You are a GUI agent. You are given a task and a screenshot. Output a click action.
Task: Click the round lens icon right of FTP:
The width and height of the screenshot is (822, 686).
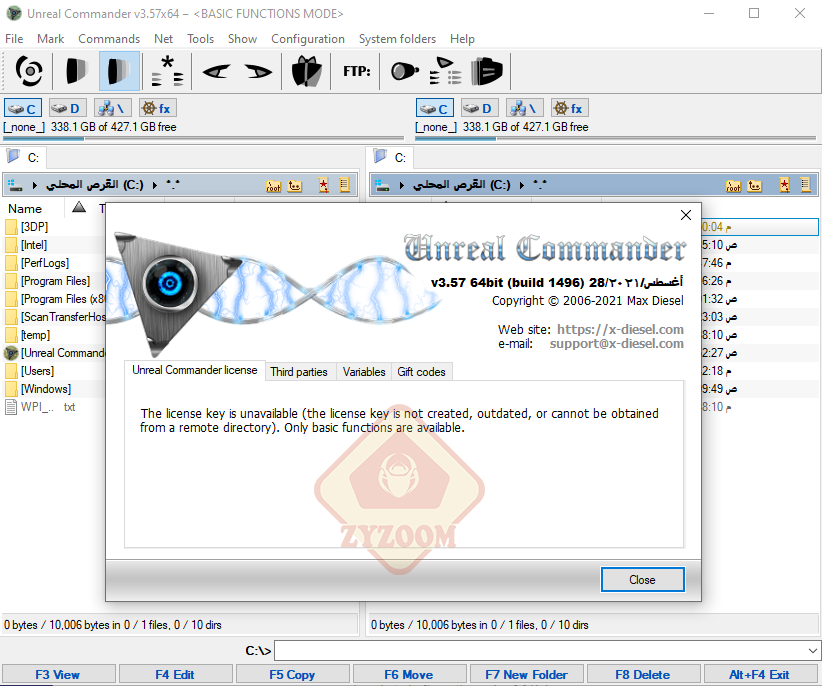pos(405,71)
